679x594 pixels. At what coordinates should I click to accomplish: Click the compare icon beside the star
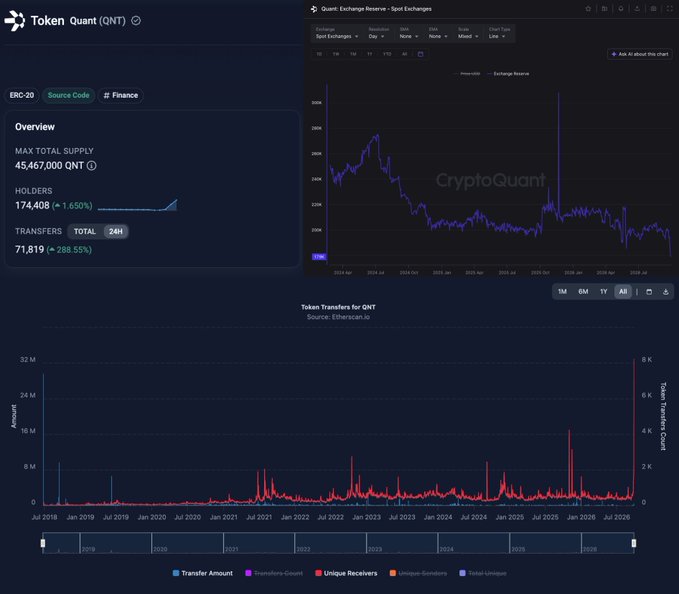(605, 9)
